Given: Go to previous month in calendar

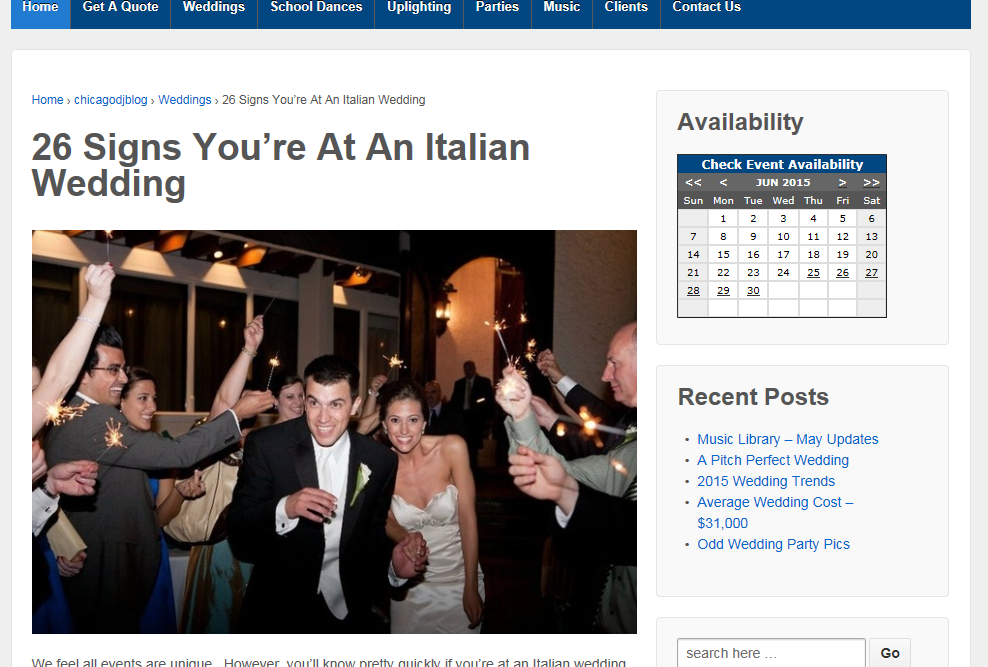Looking at the screenshot, I should 723,183.
